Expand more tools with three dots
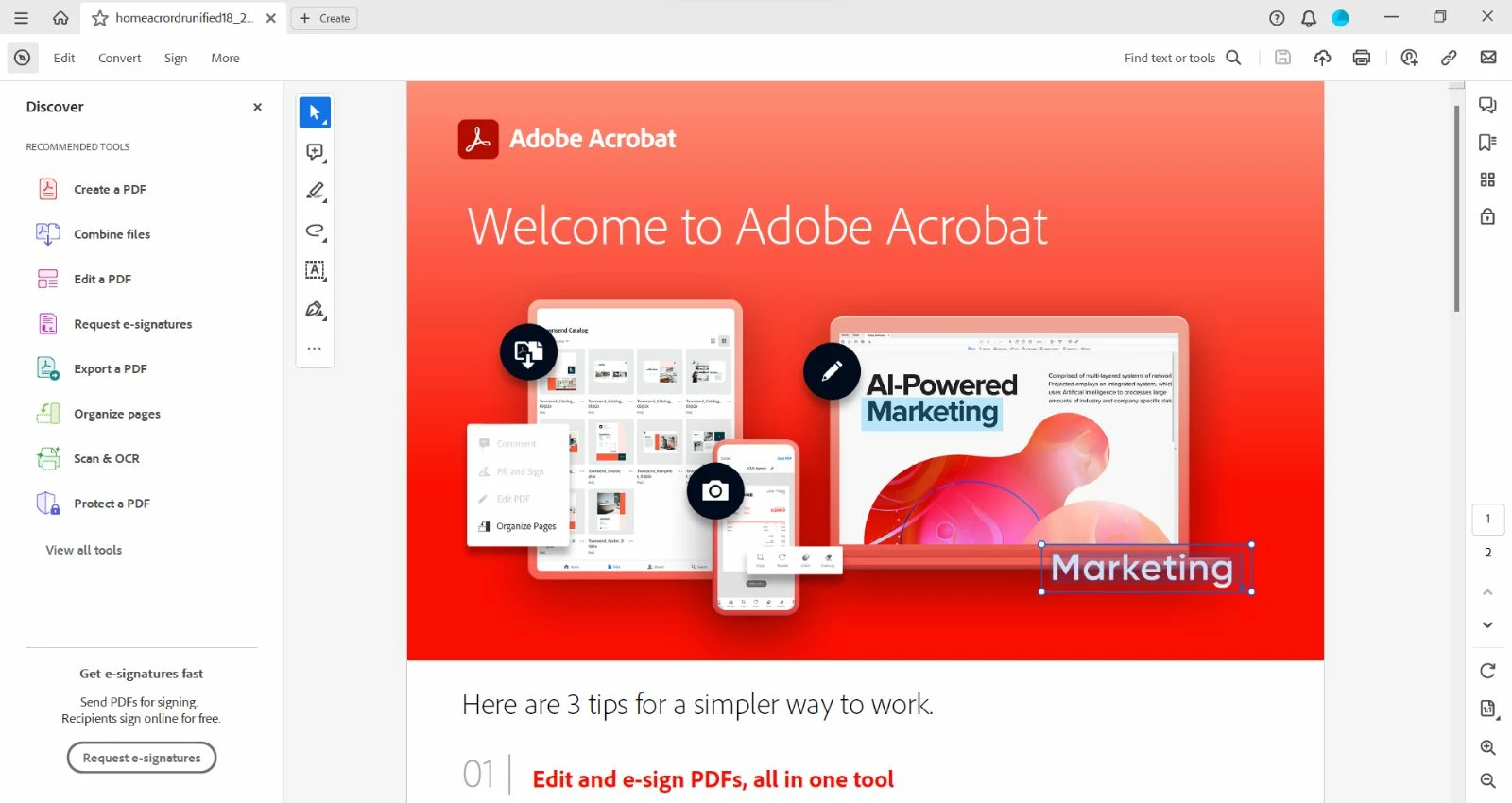The height and width of the screenshot is (803, 1512). click(x=315, y=349)
